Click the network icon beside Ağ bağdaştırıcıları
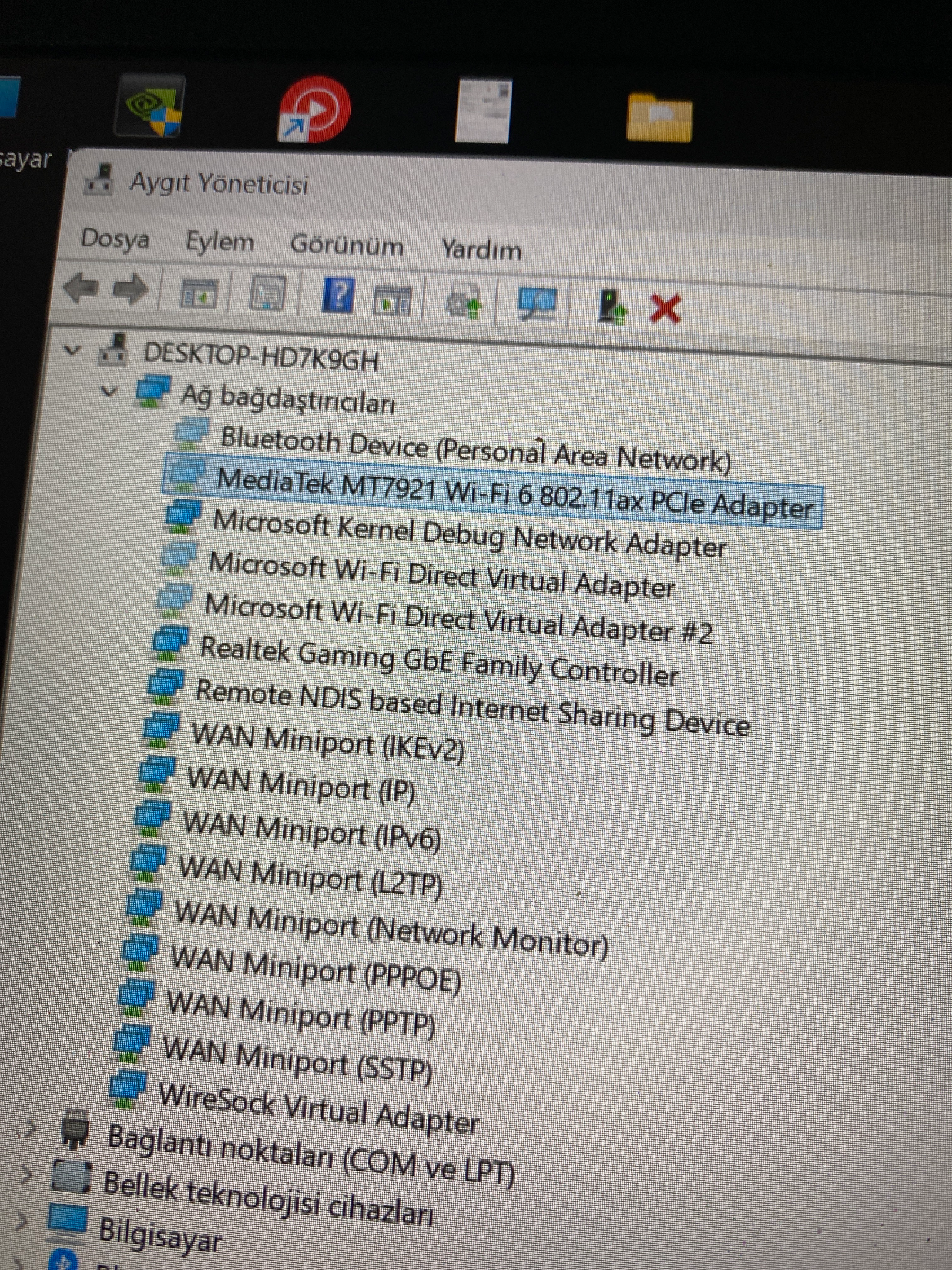Image resolution: width=952 pixels, height=1270 pixels. coord(154,392)
